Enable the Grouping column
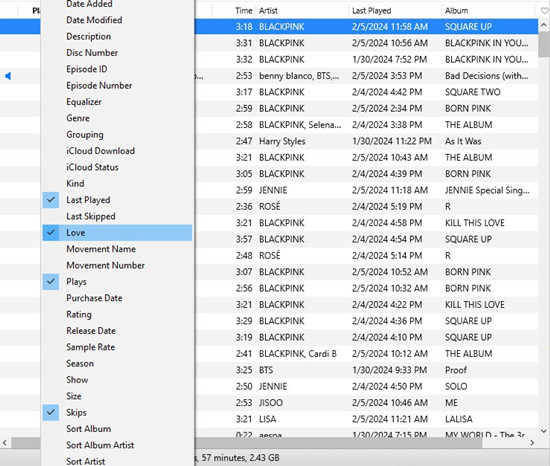 point(117,135)
